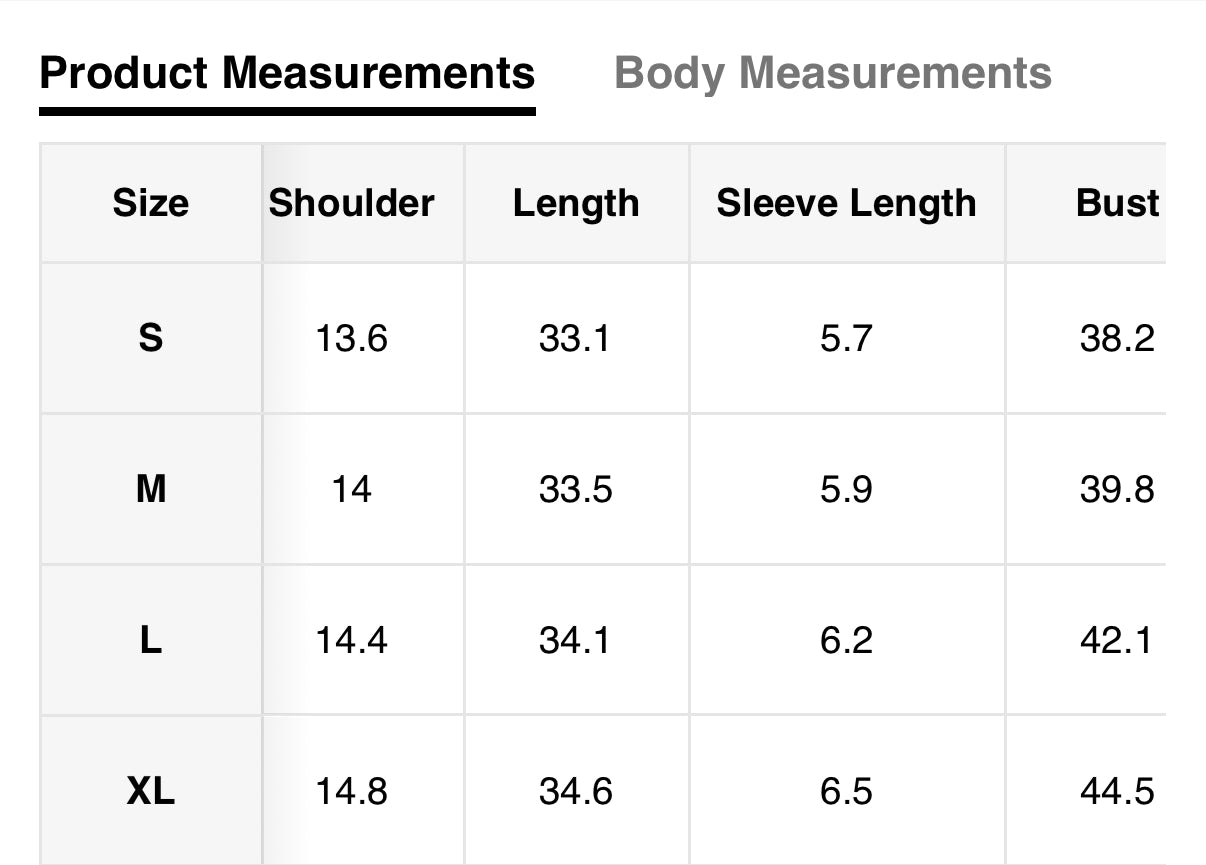The width and height of the screenshot is (1206, 865).
Task: Click the Length column header
Action: pyautogui.click(x=576, y=203)
